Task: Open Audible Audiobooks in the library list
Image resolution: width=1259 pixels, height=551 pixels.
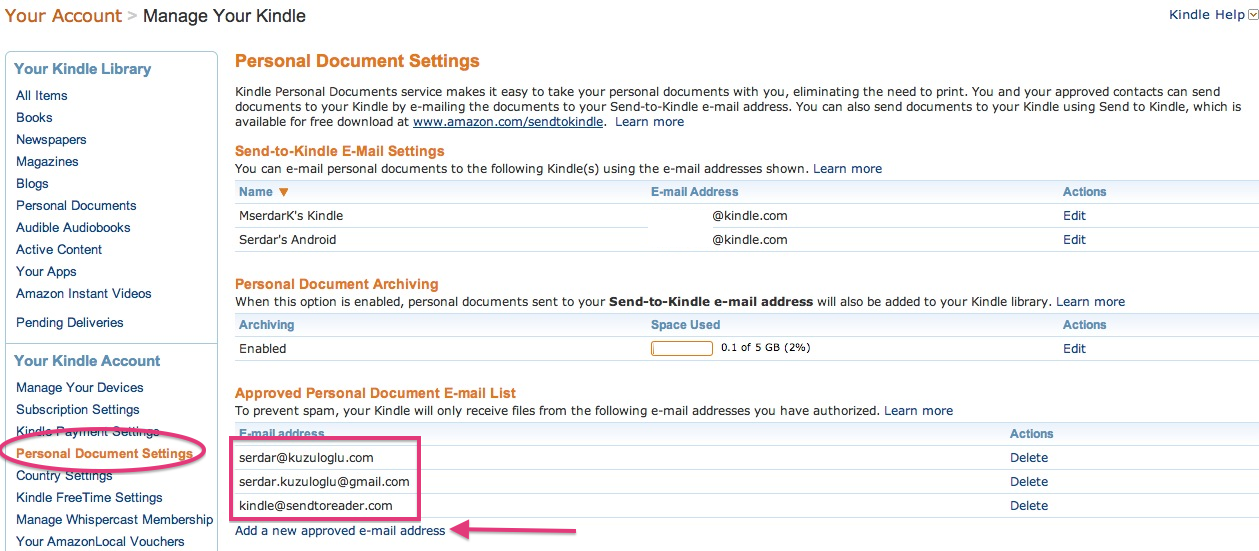Action: click(73, 228)
